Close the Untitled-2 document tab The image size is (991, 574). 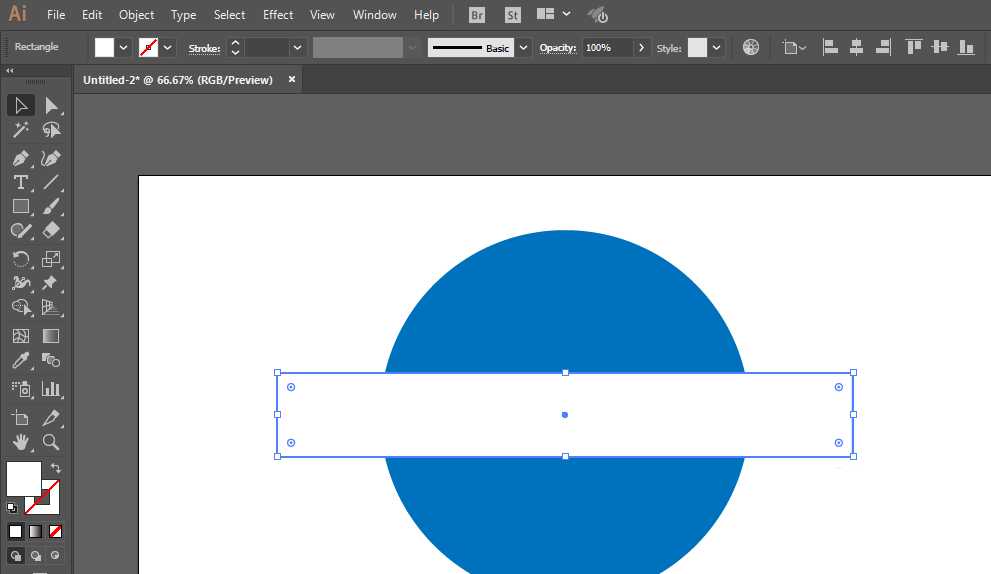click(x=292, y=80)
